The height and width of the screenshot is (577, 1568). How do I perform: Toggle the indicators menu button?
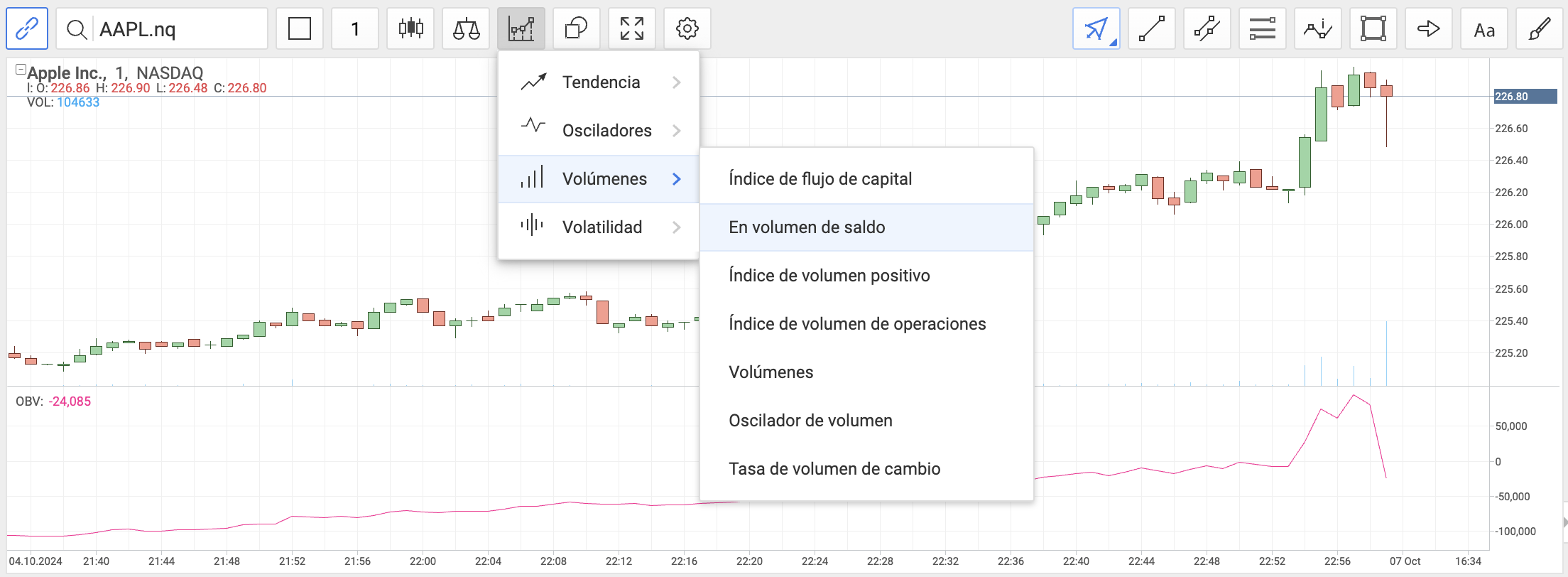pos(521,29)
